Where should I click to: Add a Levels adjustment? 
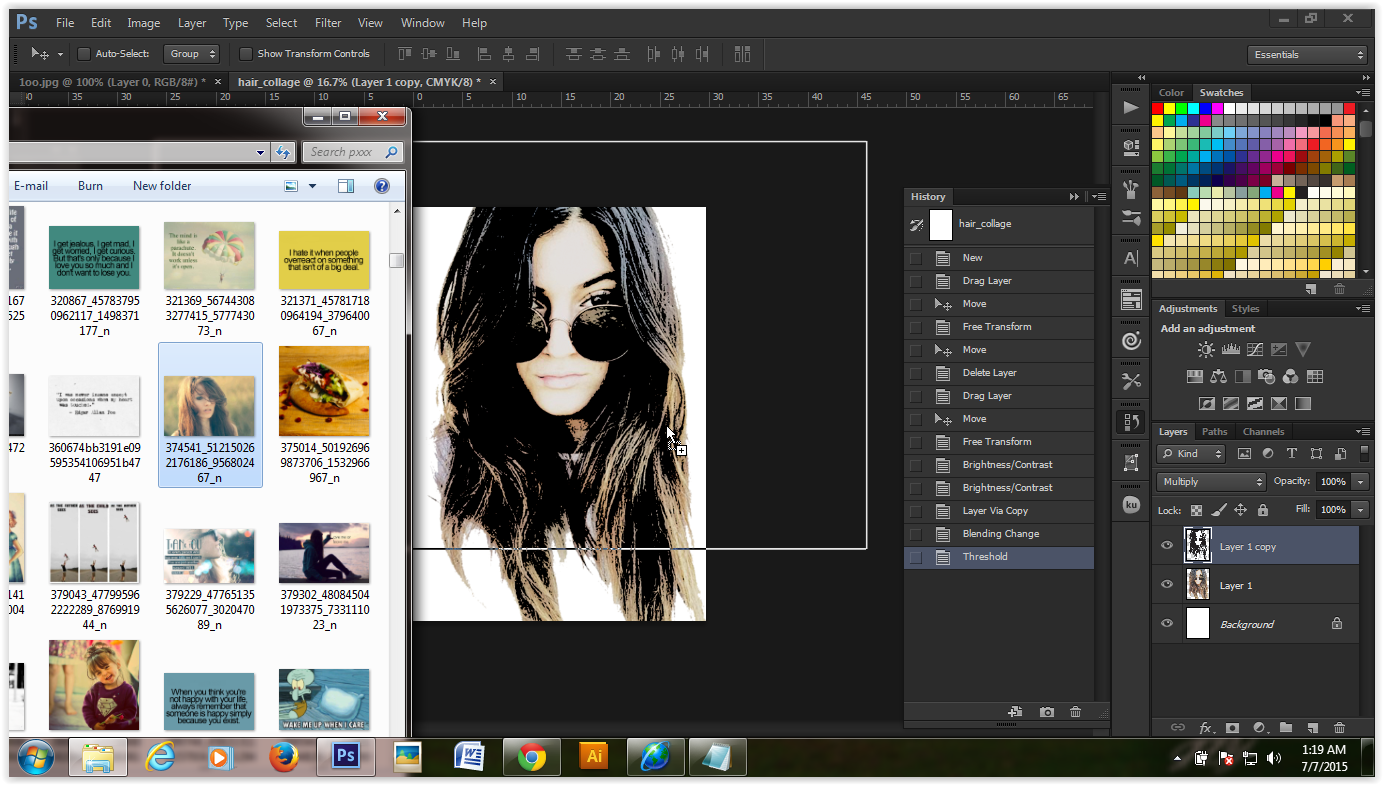click(1230, 349)
